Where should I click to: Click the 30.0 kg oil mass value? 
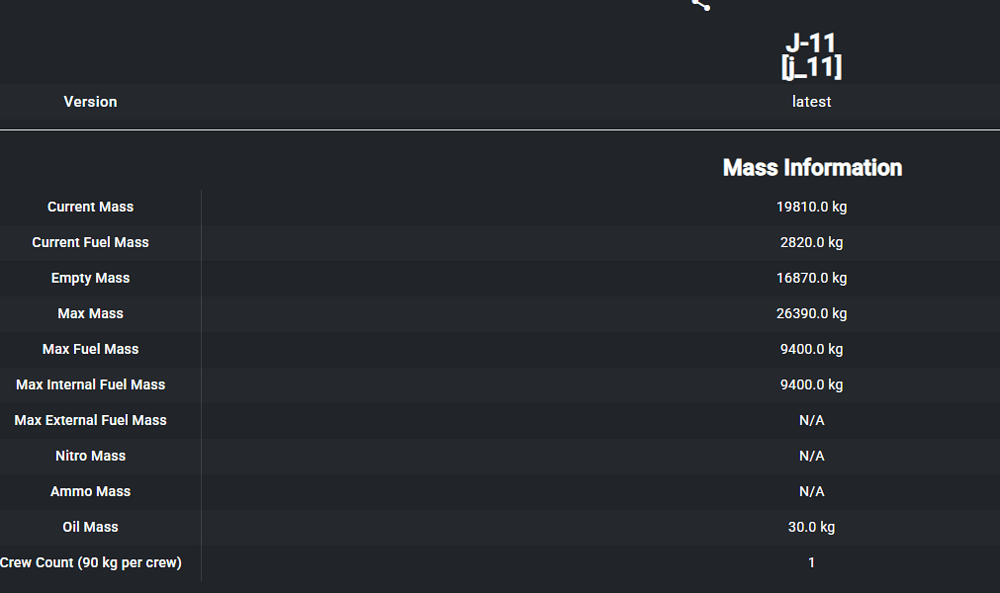(811, 527)
